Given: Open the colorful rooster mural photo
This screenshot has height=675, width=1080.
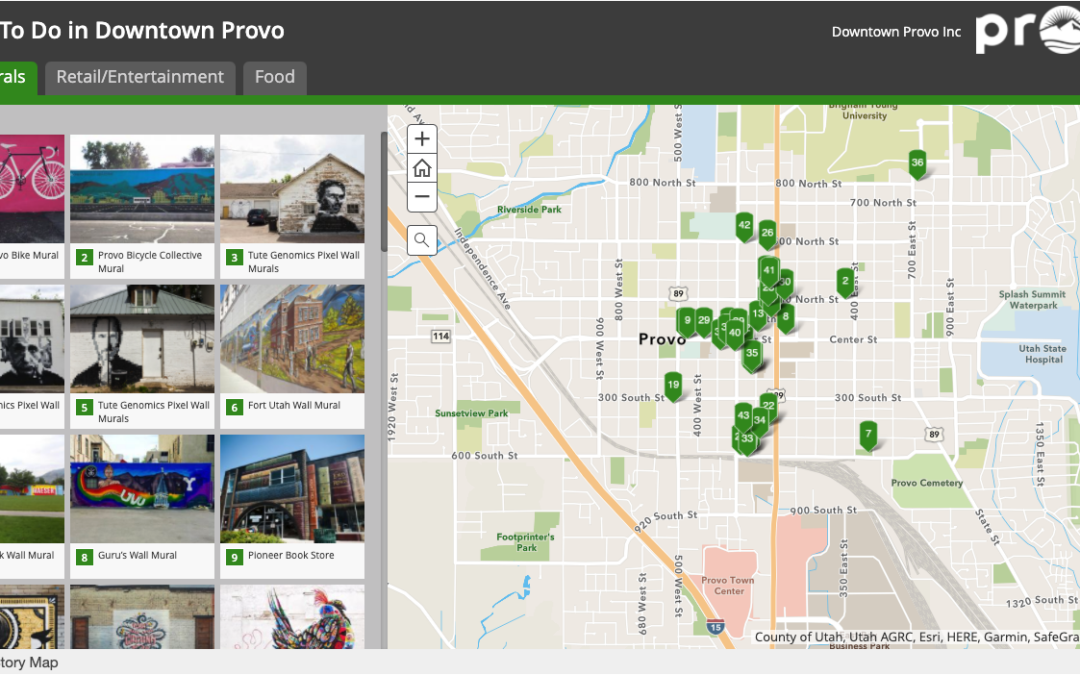Looking at the screenshot, I should pyautogui.click(x=292, y=617).
